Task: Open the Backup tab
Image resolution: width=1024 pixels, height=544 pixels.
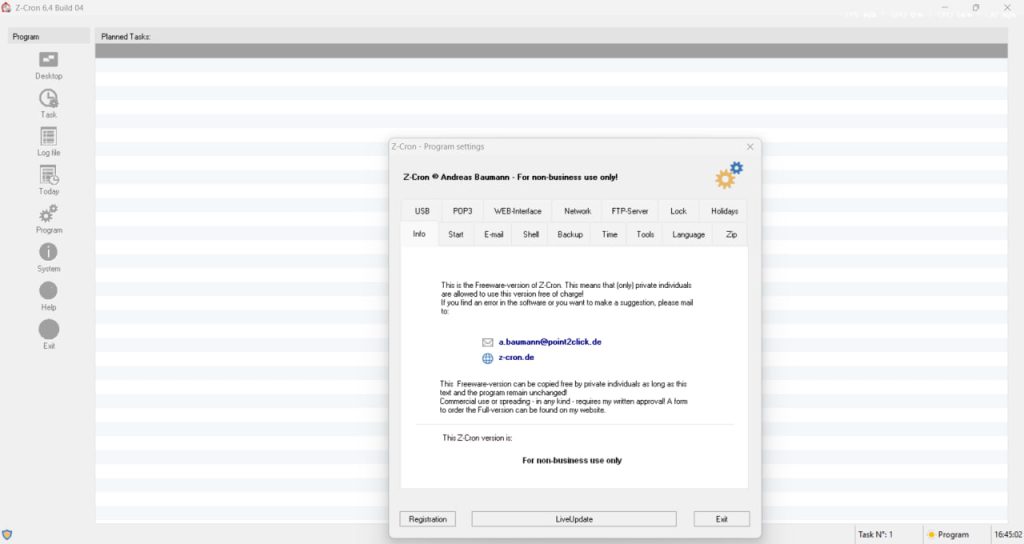Action: (569, 234)
